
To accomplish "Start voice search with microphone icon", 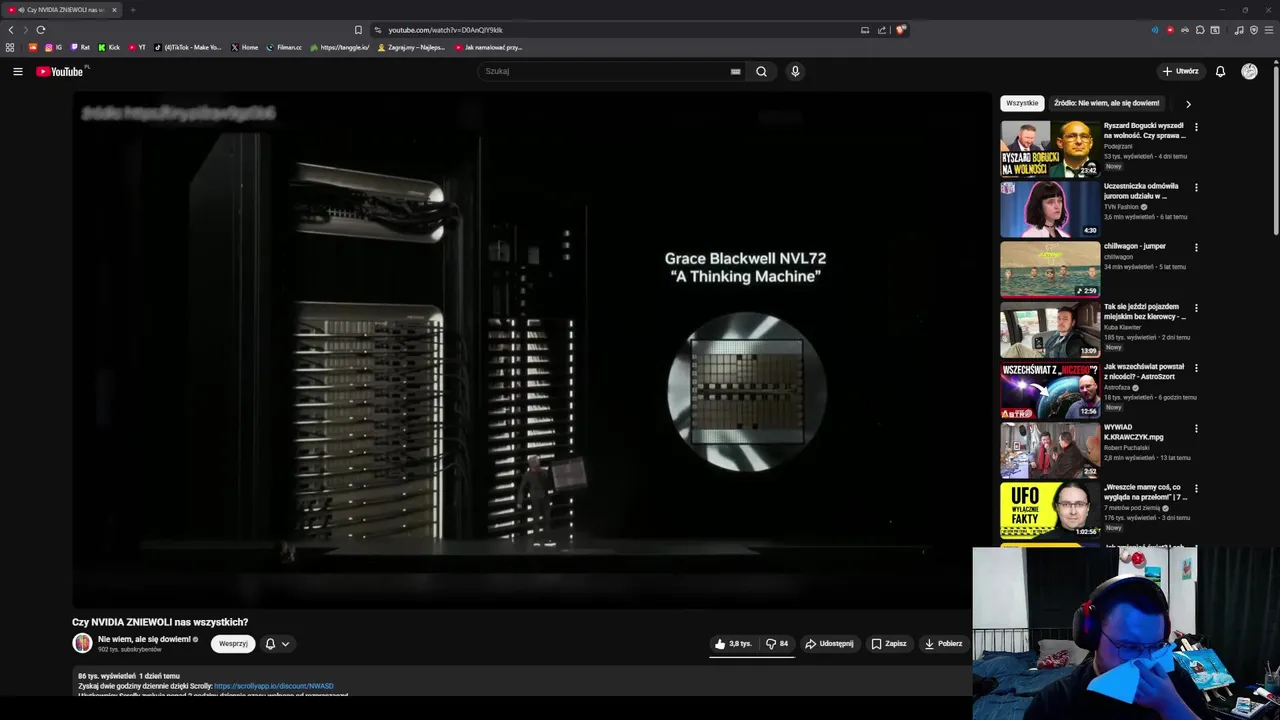I will tap(795, 71).
